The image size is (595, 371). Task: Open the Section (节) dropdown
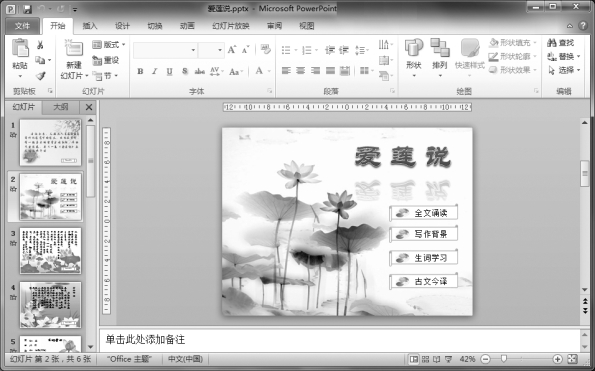[106, 76]
